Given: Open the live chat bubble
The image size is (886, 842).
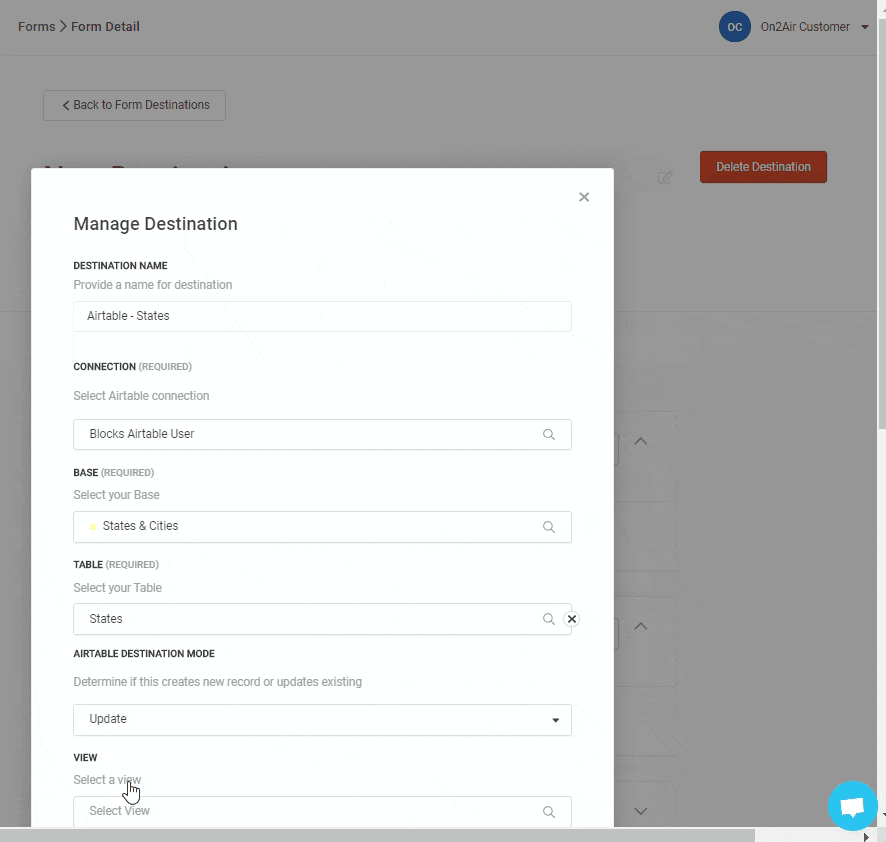Looking at the screenshot, I should [x=852, y=806].
